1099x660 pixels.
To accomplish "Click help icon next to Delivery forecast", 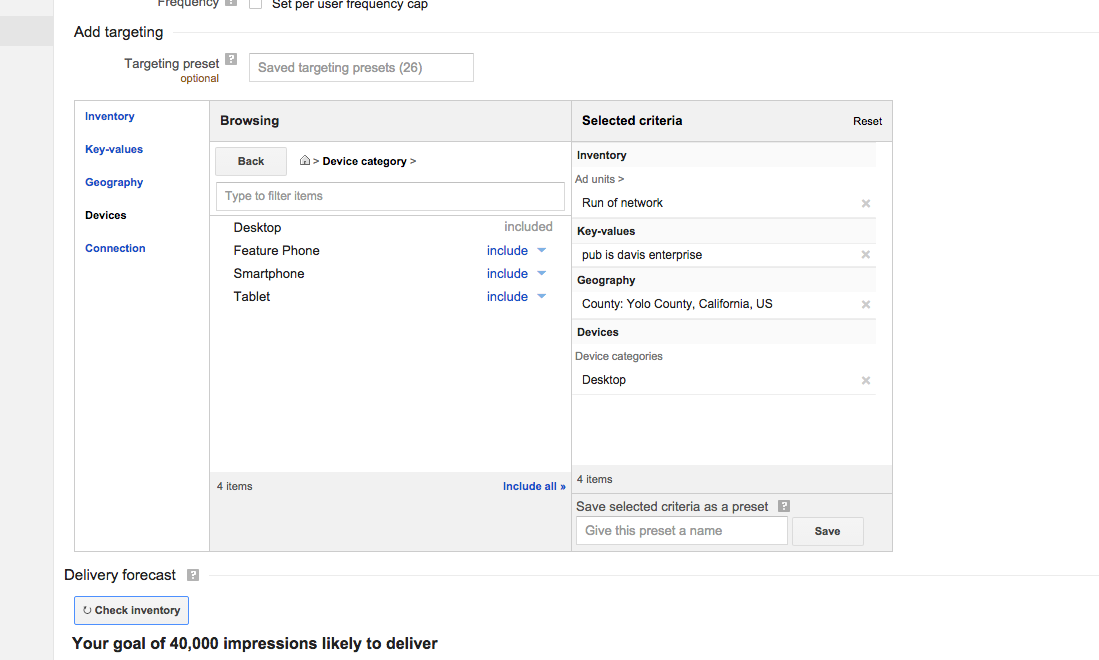I will tap(193, 575).
